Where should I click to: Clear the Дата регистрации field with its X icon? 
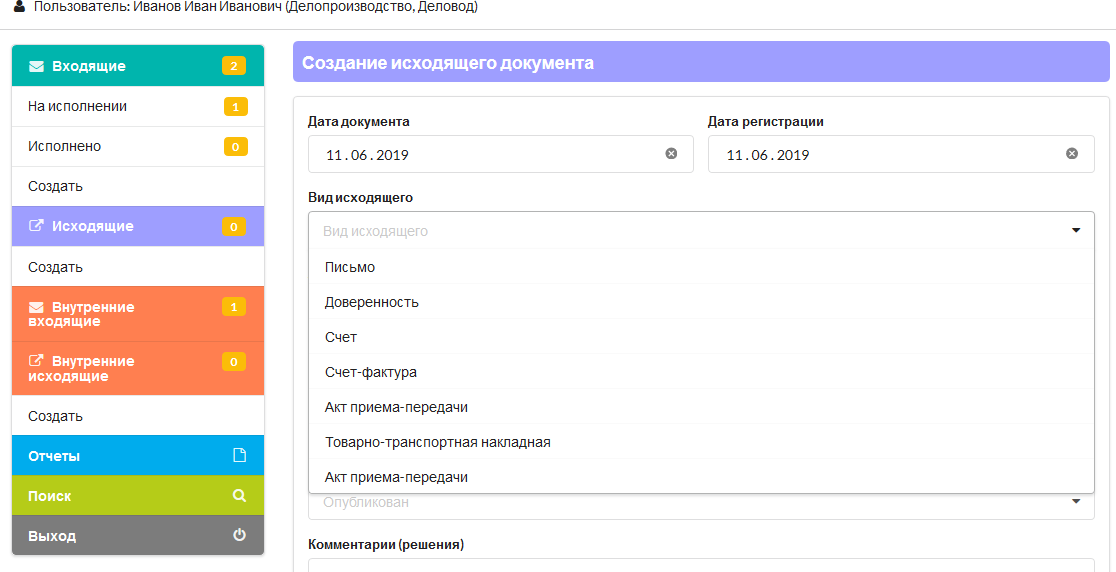tap(1072, 154)
